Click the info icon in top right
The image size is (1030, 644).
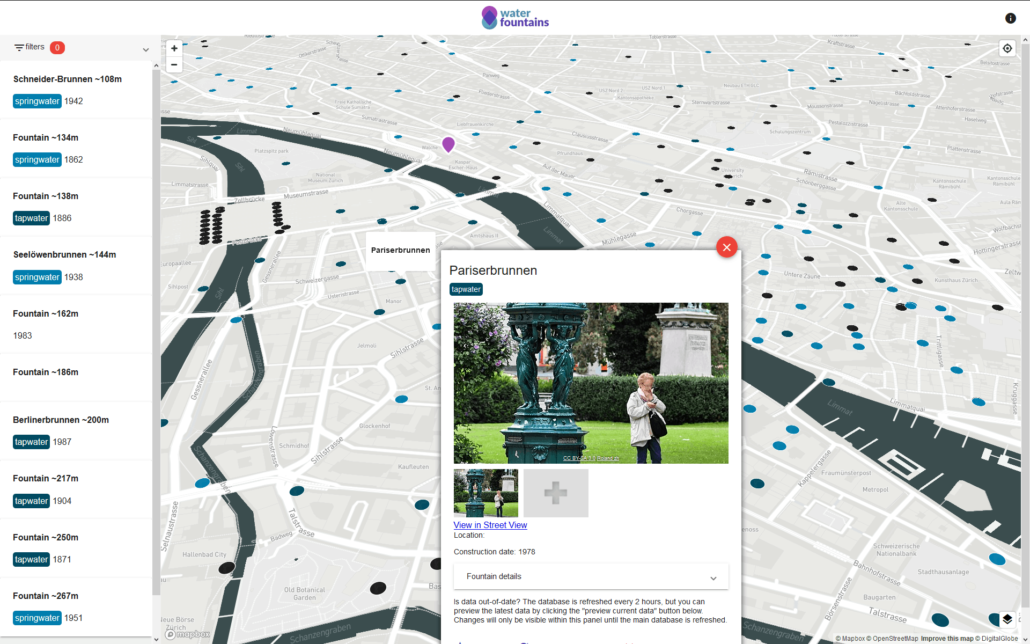click(x=1010, y=18)
